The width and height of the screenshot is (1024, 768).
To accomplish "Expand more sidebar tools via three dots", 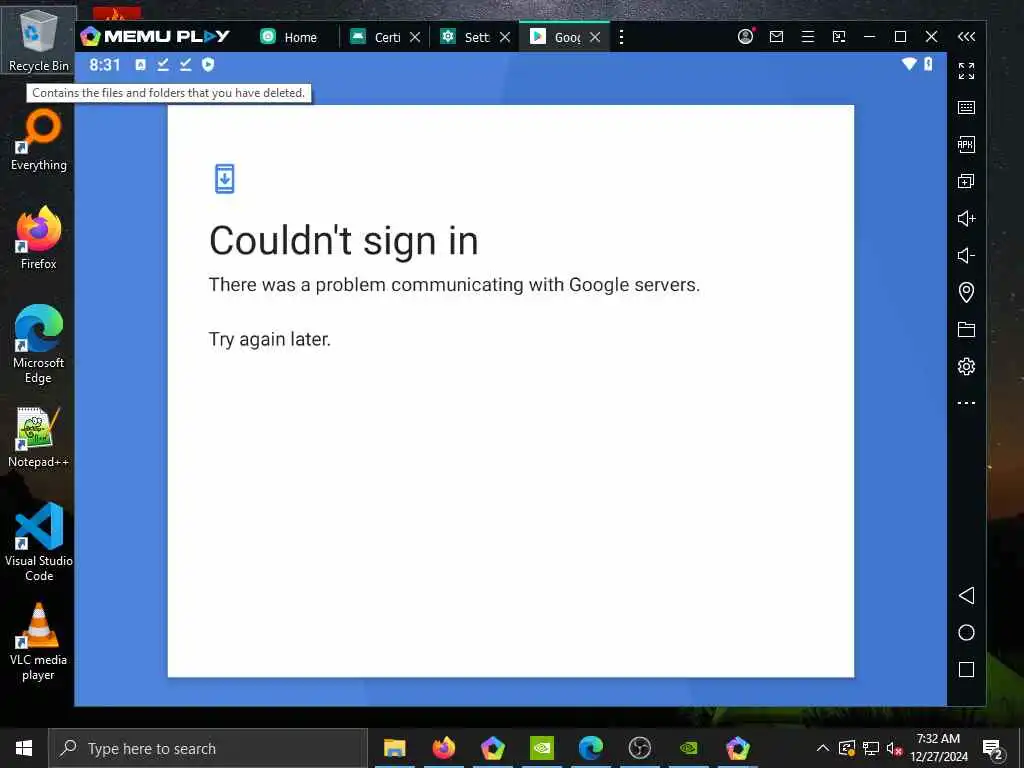I will coord(966,403).
